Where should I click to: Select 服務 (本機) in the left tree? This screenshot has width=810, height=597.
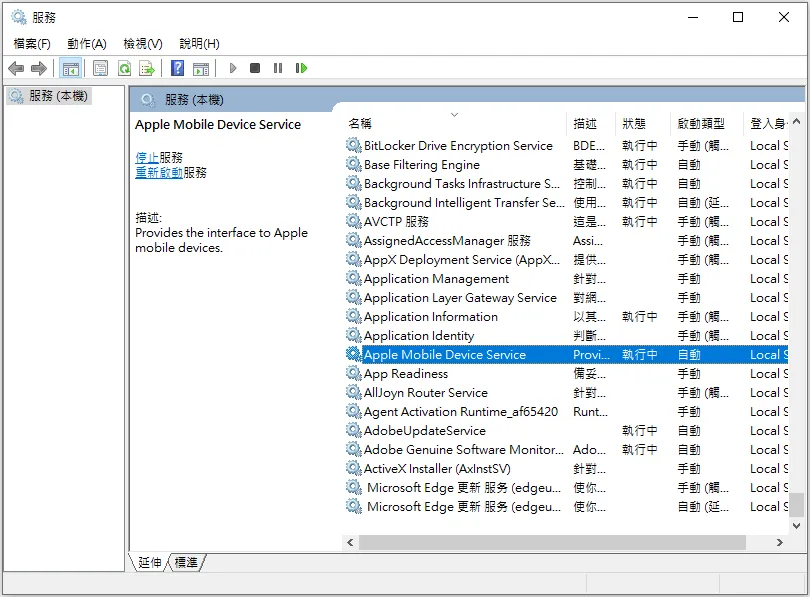50,96
